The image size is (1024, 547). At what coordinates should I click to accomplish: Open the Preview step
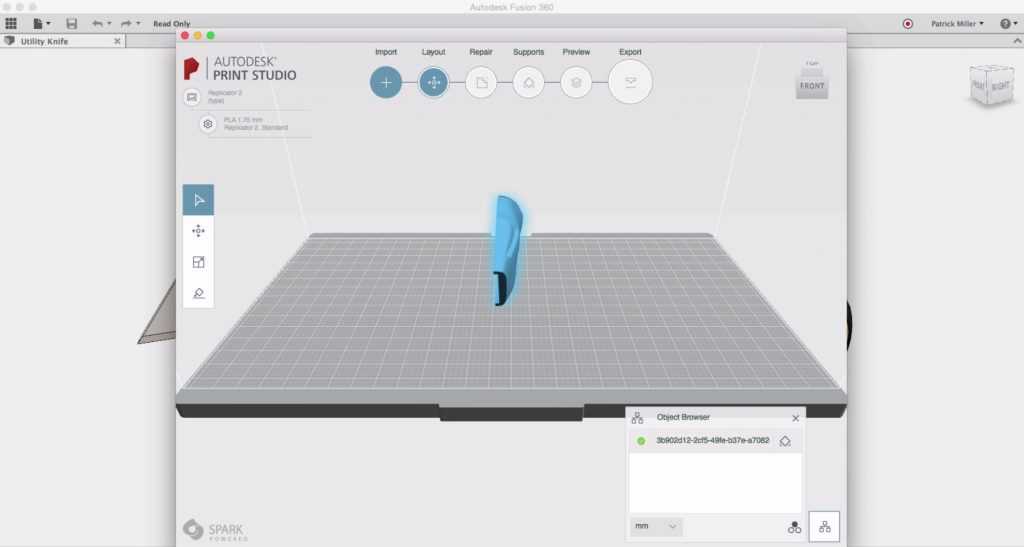pos(576,82)
